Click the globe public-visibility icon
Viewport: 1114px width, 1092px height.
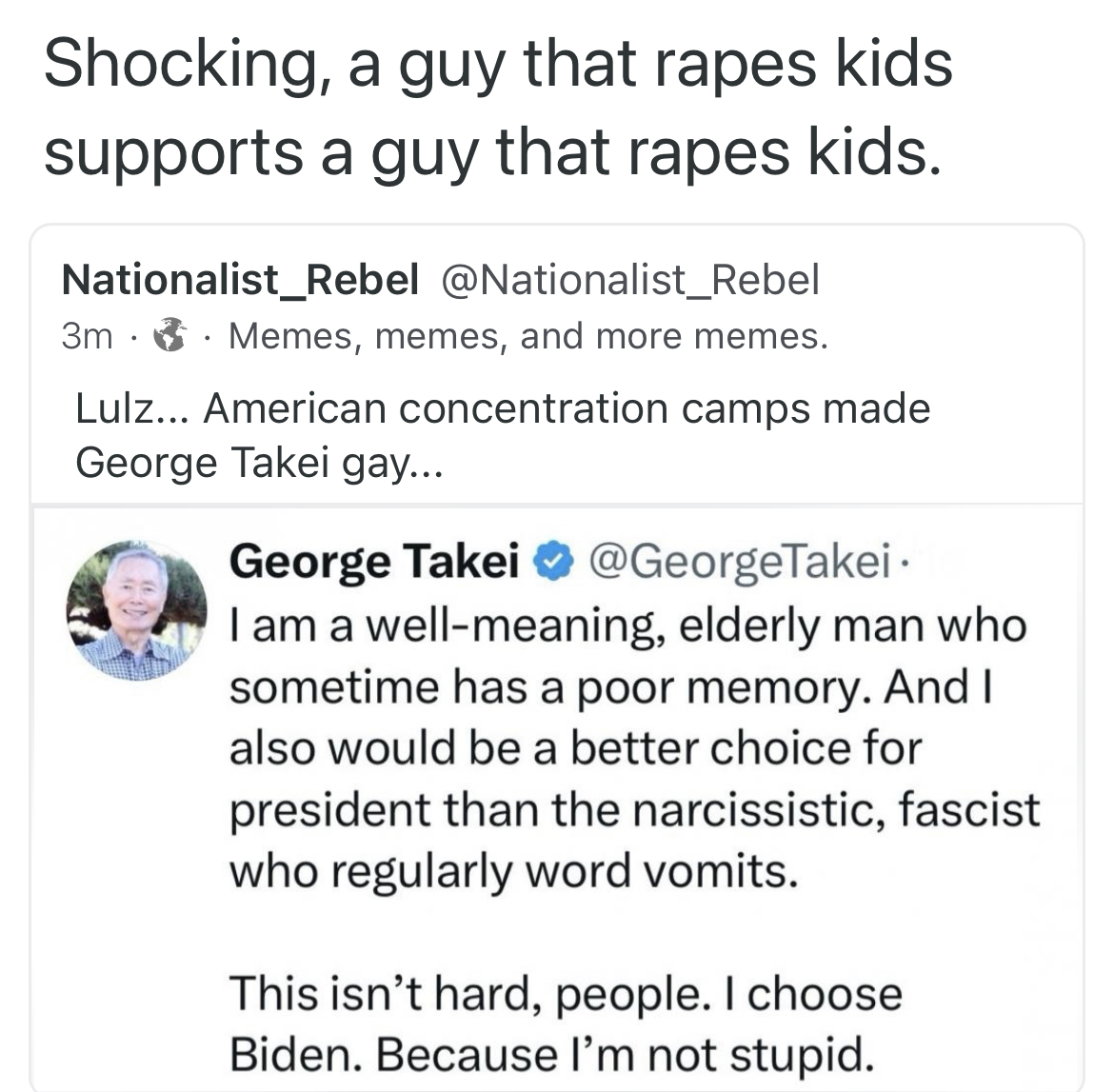pyautogui.click(x=170, y=336)
